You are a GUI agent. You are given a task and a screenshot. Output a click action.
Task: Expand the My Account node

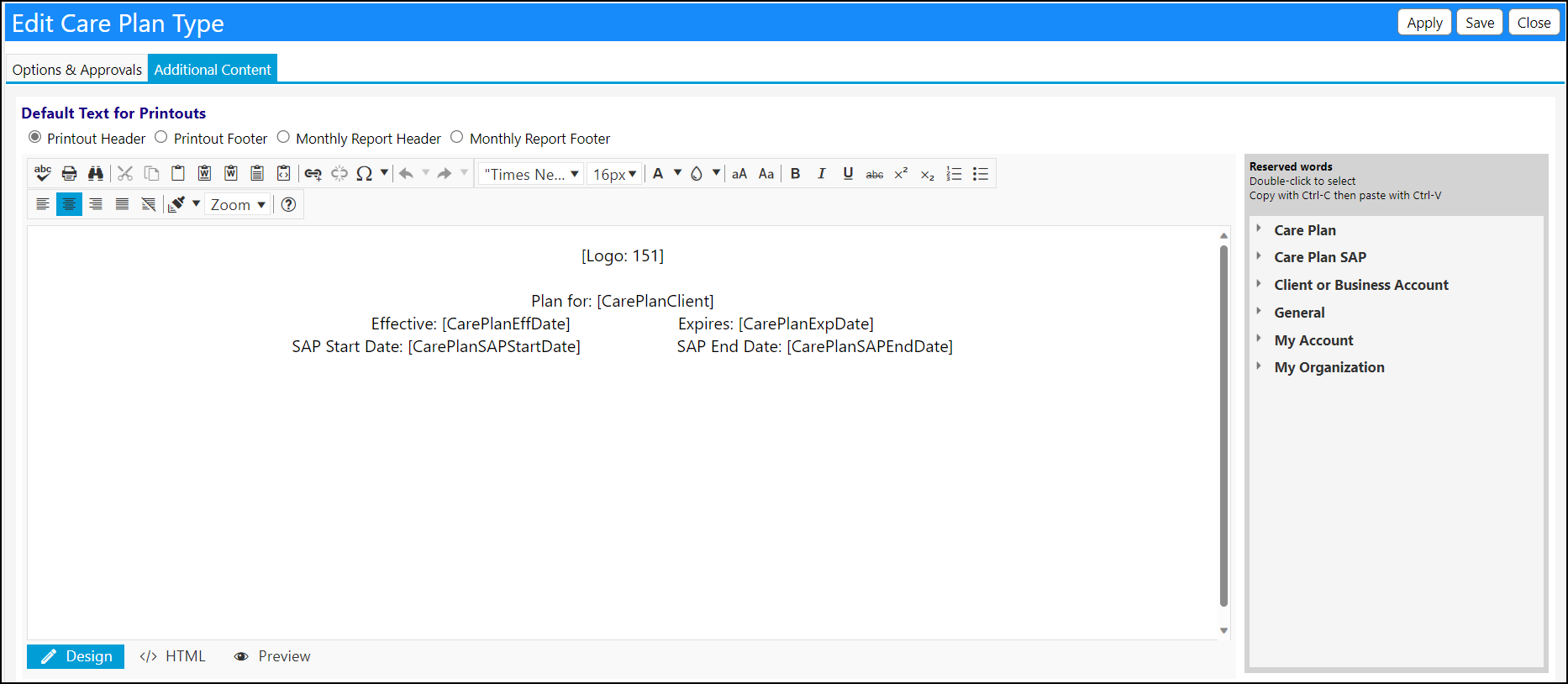tap(1259, 339)
